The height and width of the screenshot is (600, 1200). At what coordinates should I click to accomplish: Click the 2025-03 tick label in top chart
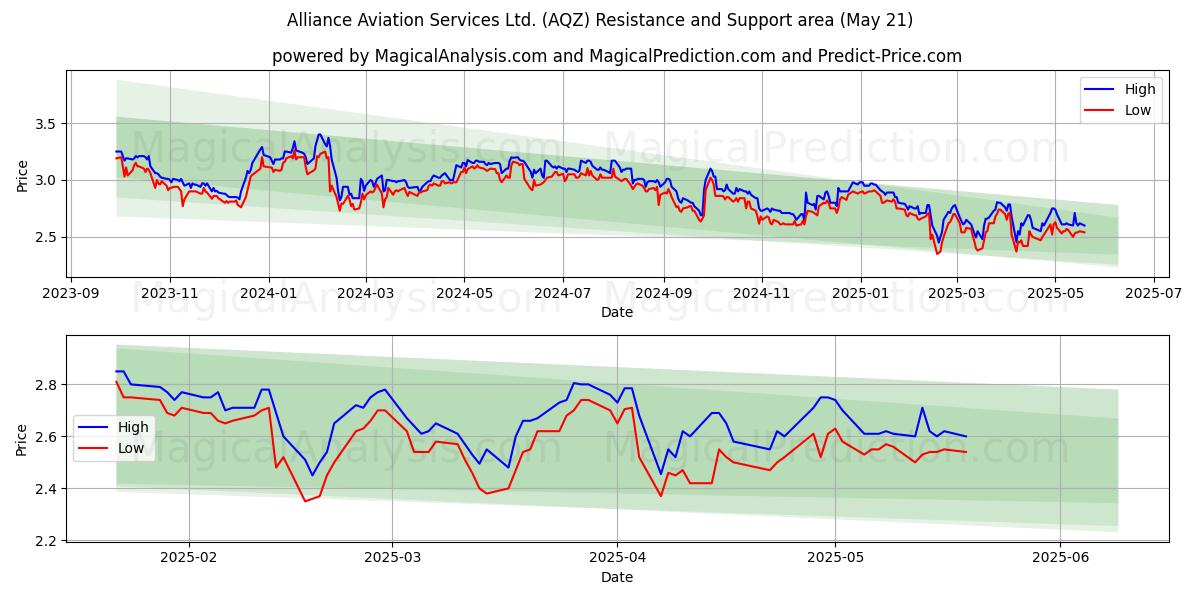coord(957,293)
